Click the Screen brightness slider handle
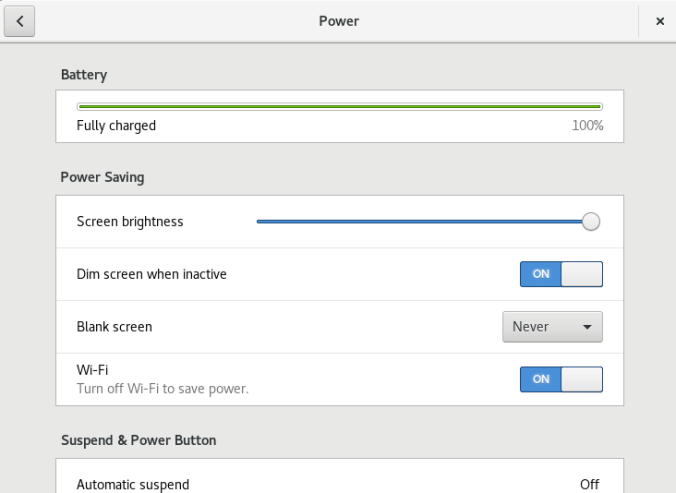The height and width of the screenshot is (493, 676). [x=590, y=222]
